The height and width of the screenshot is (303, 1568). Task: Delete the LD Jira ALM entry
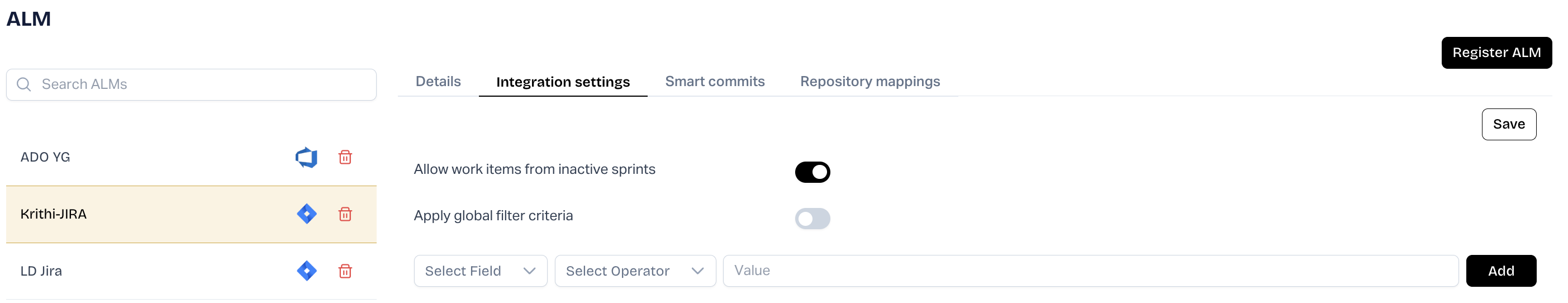[345, 271]
